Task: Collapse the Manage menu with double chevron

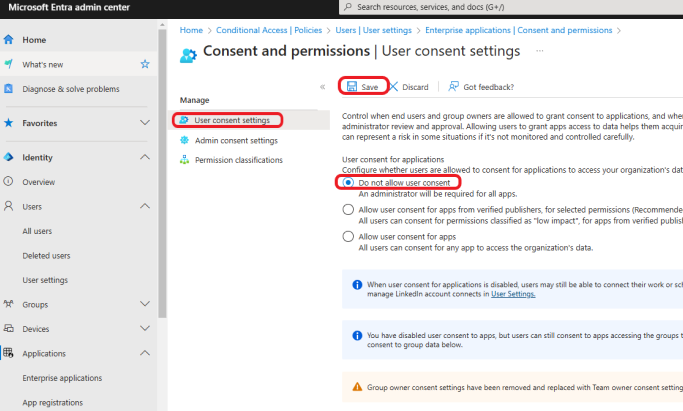Action: click(x=322, y=87)
